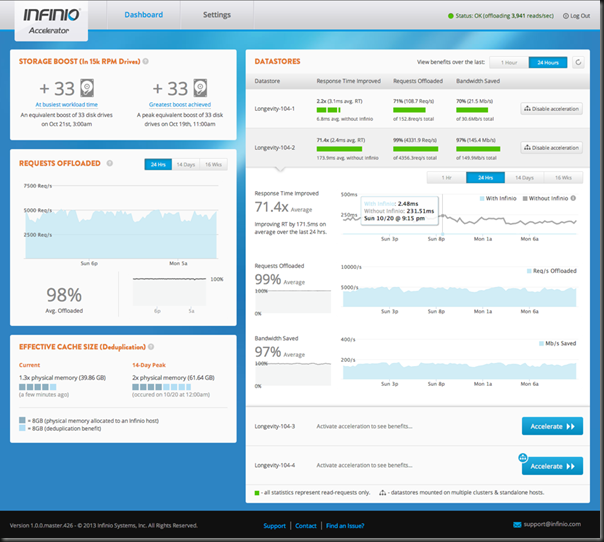Click Bandwidth Saved column header

[478, 81]
